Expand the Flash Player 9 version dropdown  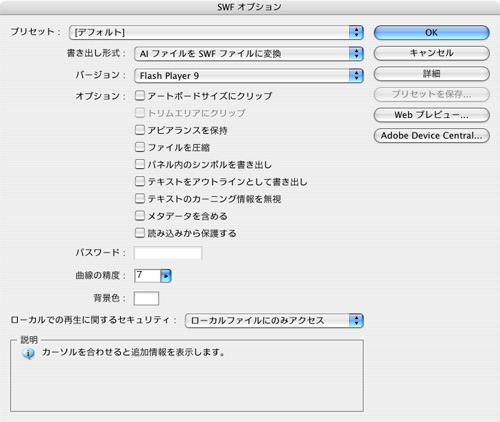click(249, 76)
